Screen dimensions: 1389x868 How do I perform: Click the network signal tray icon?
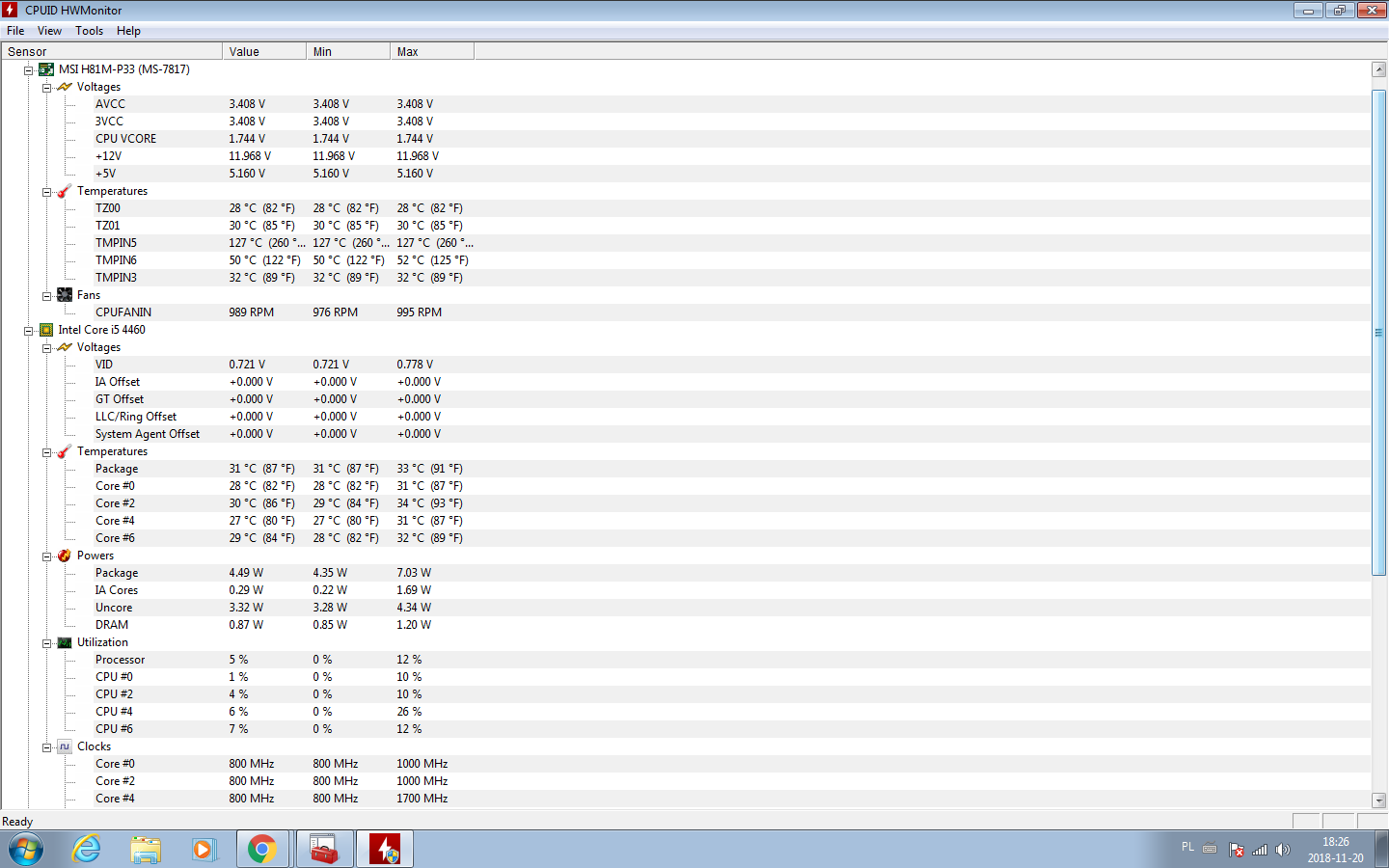(1260, 850)
